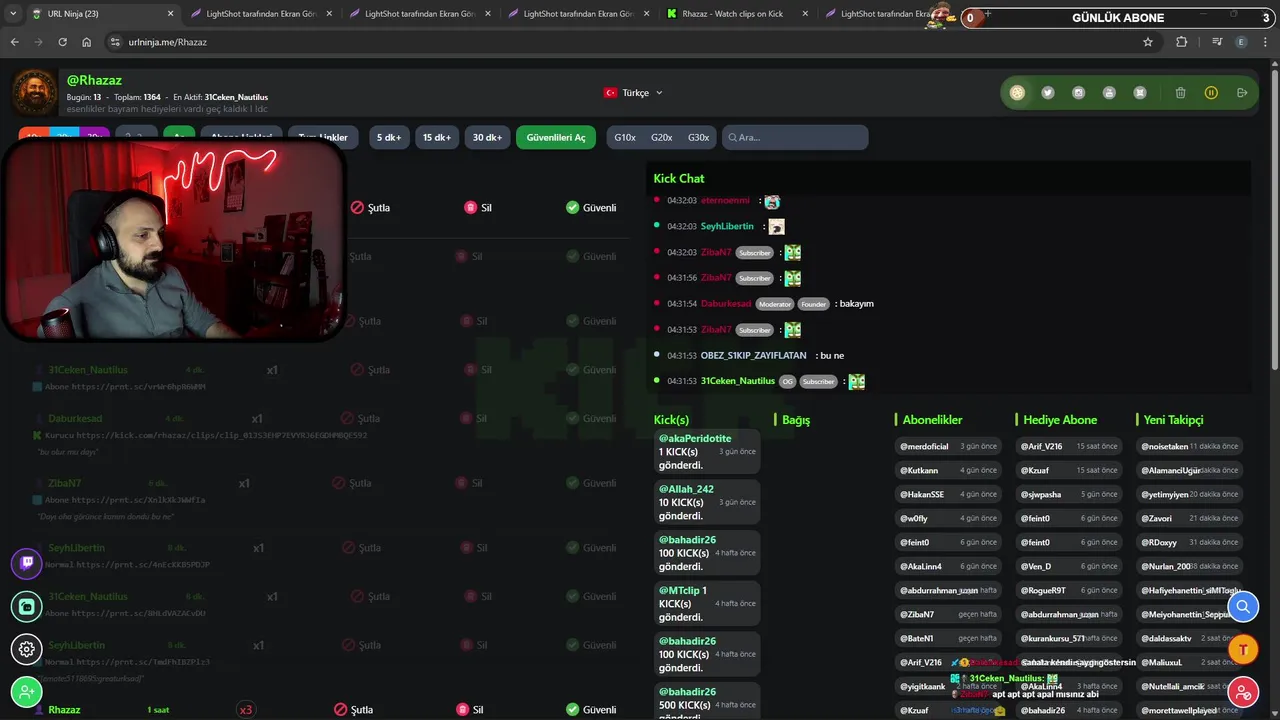Click the site info icon beside the URL

pos(115,42)
